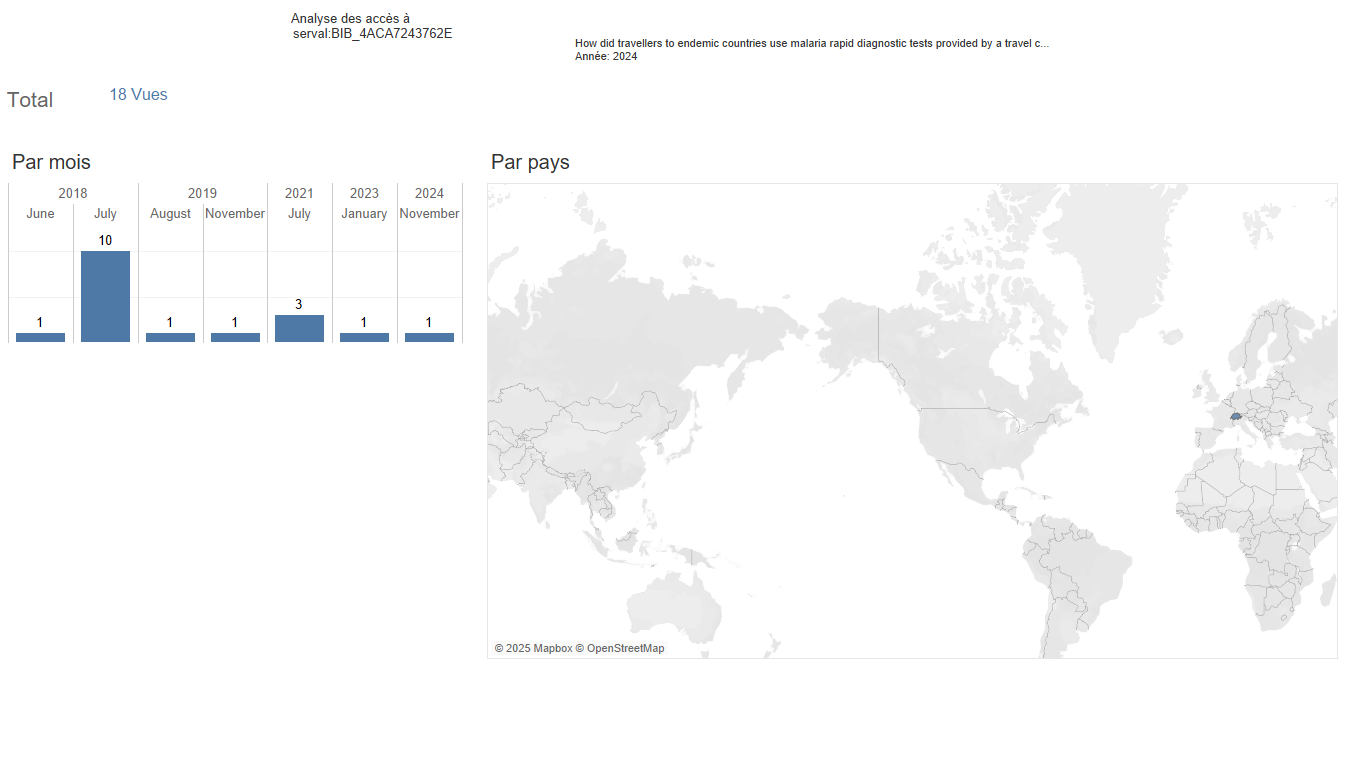Image resolution: width=1366 pixels, height=768 pixels.
Task: Click the 'Année: 2024' text
Action: coord(606,56)
